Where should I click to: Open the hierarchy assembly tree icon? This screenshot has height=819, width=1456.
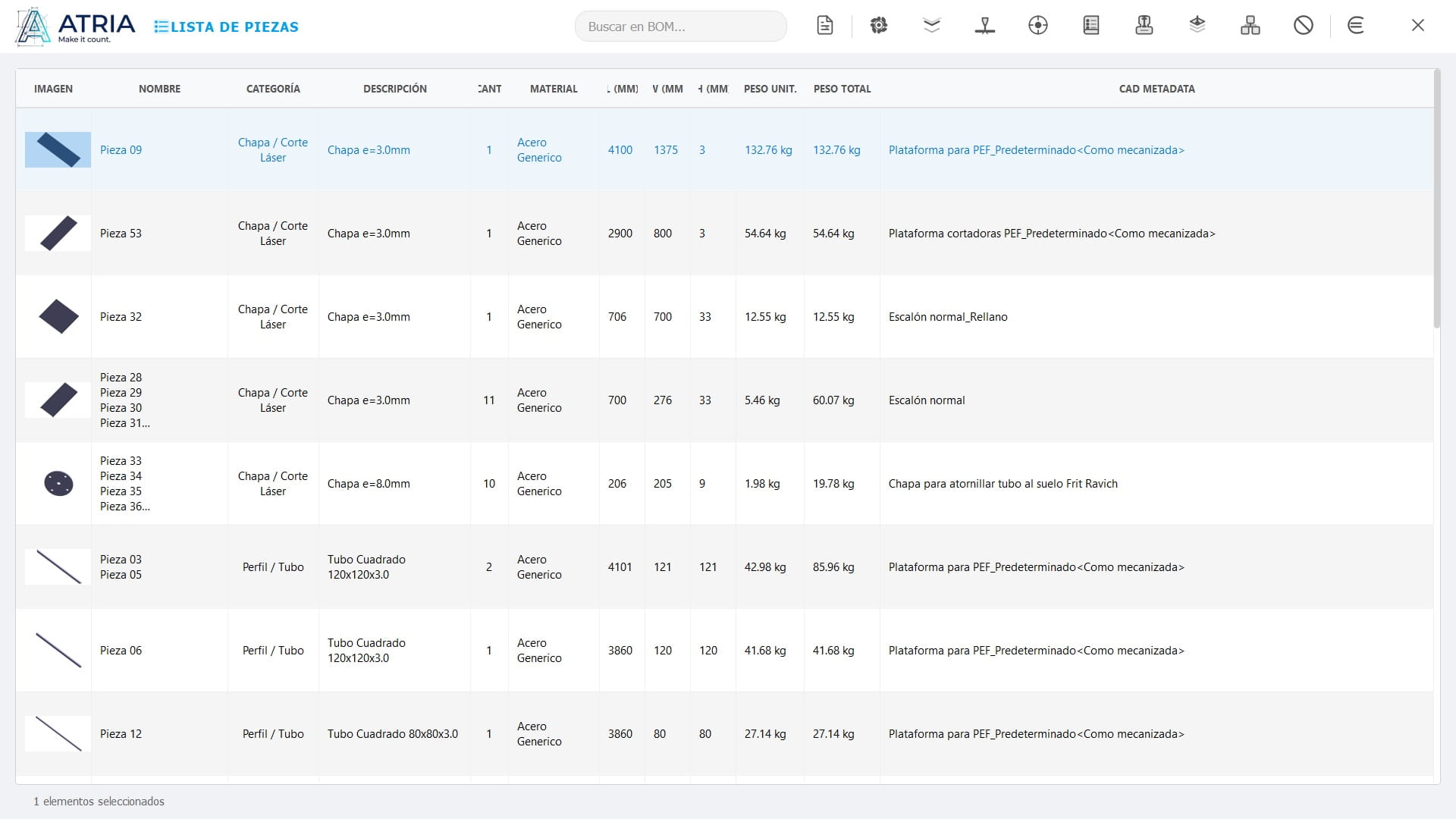click(x=1250, y=26)
